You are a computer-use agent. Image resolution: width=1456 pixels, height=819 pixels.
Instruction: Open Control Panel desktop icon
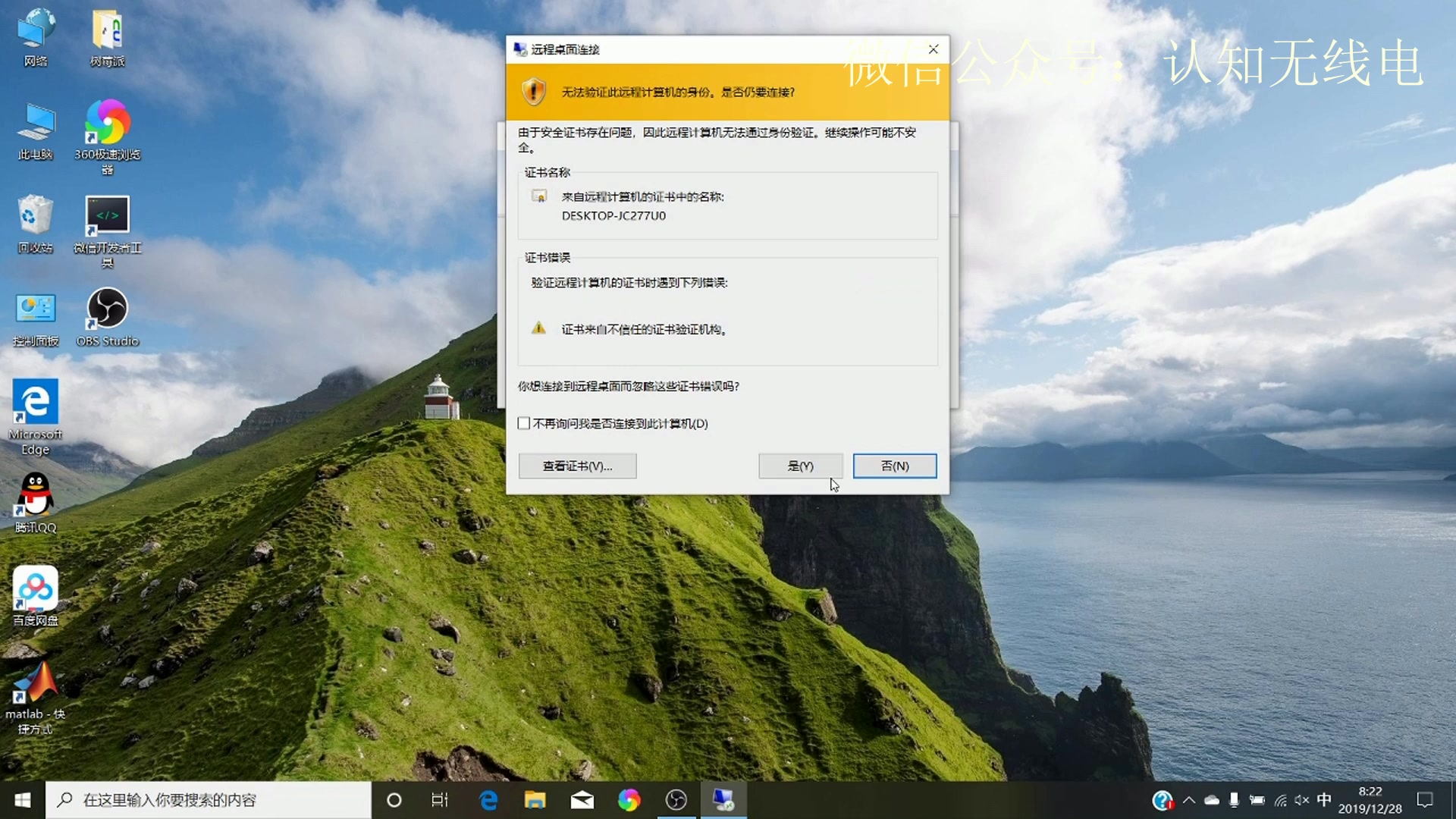35,309
